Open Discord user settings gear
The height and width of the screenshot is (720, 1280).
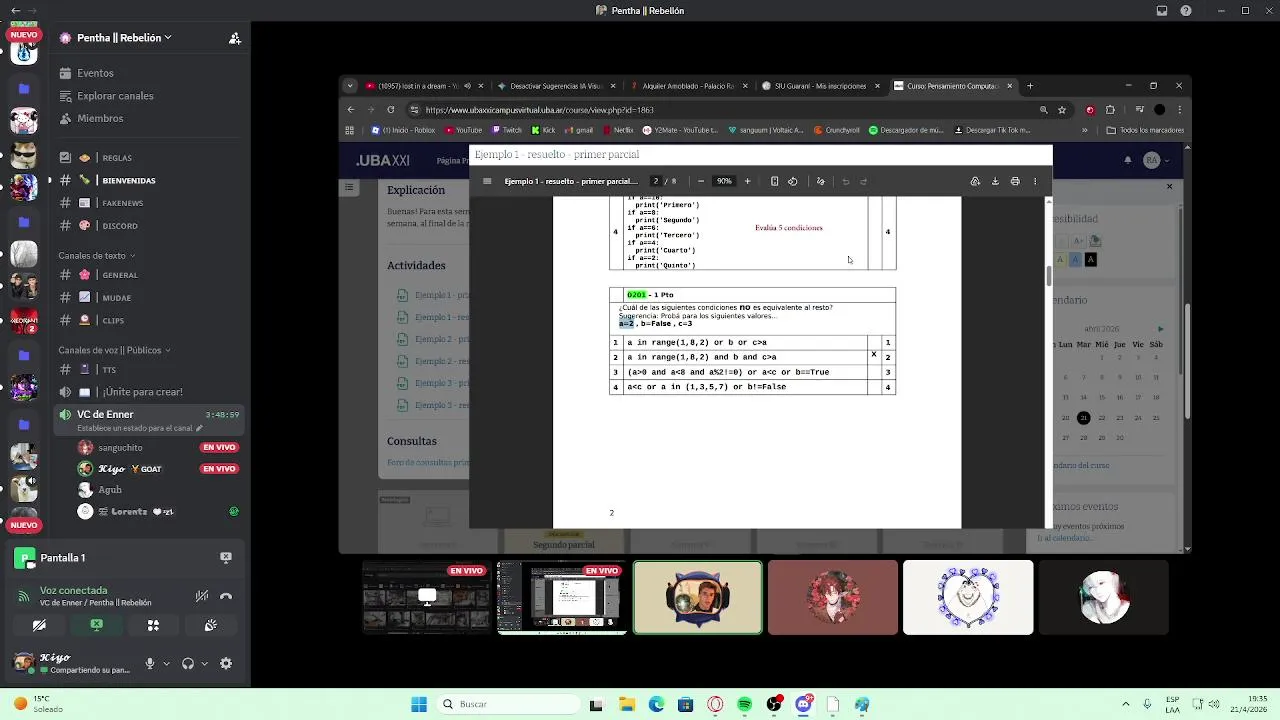coord(226,663)
